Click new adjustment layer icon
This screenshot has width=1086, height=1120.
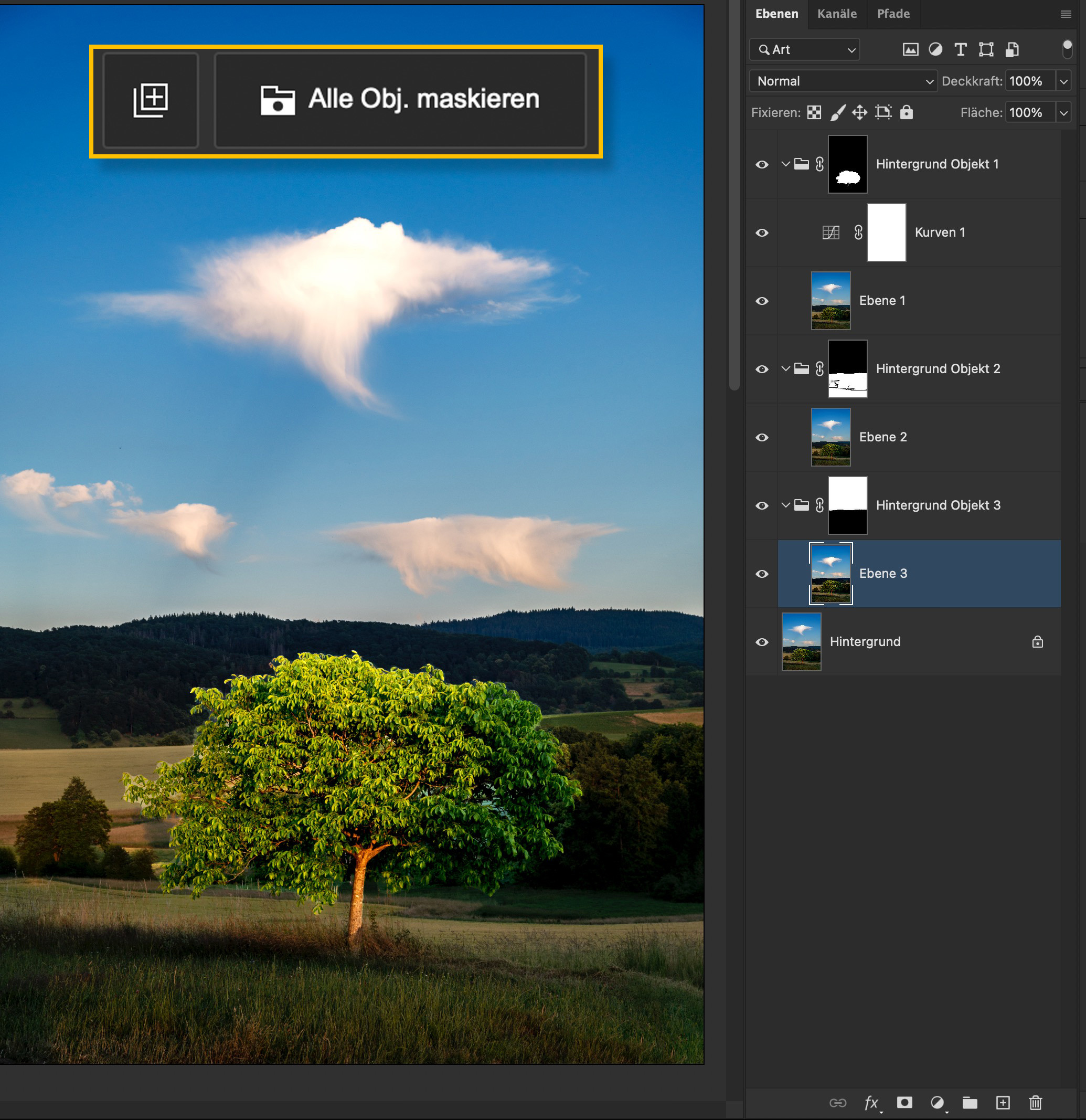[x=937, y=1102]
